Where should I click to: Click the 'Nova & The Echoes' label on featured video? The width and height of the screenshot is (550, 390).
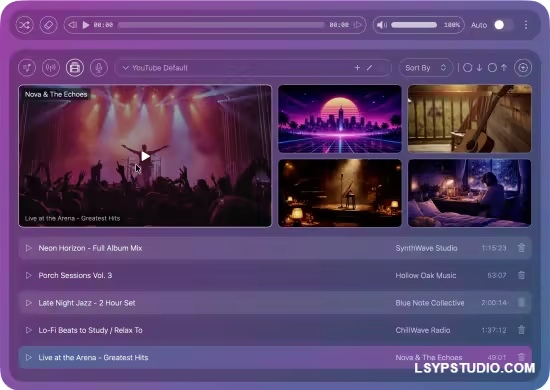click(56, 94)
